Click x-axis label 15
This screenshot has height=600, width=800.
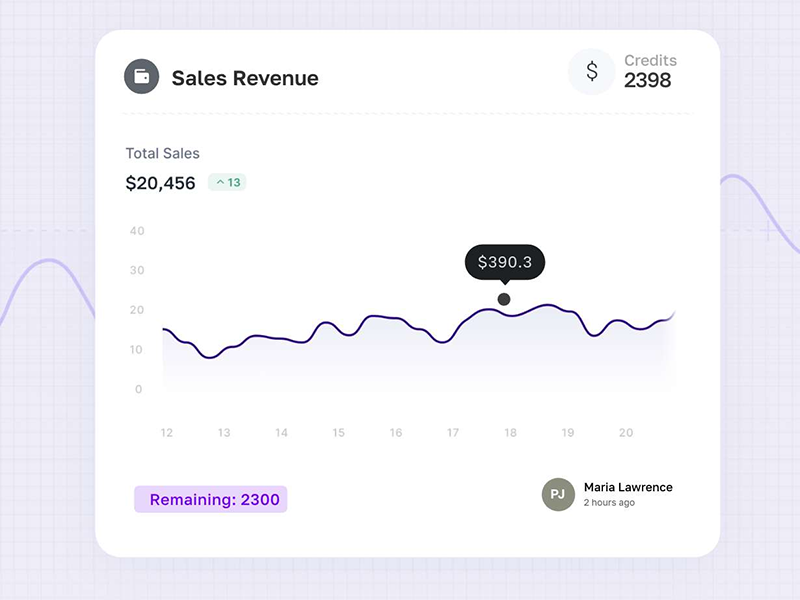click(339, 433)
